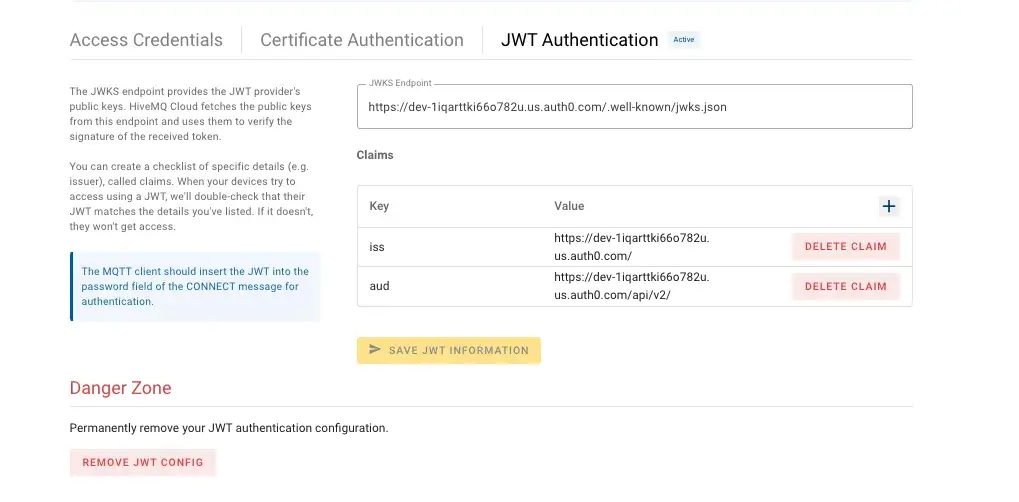The image size is (1019, 502).
Task: Click the iss key cell
Action: click(376, 247)
